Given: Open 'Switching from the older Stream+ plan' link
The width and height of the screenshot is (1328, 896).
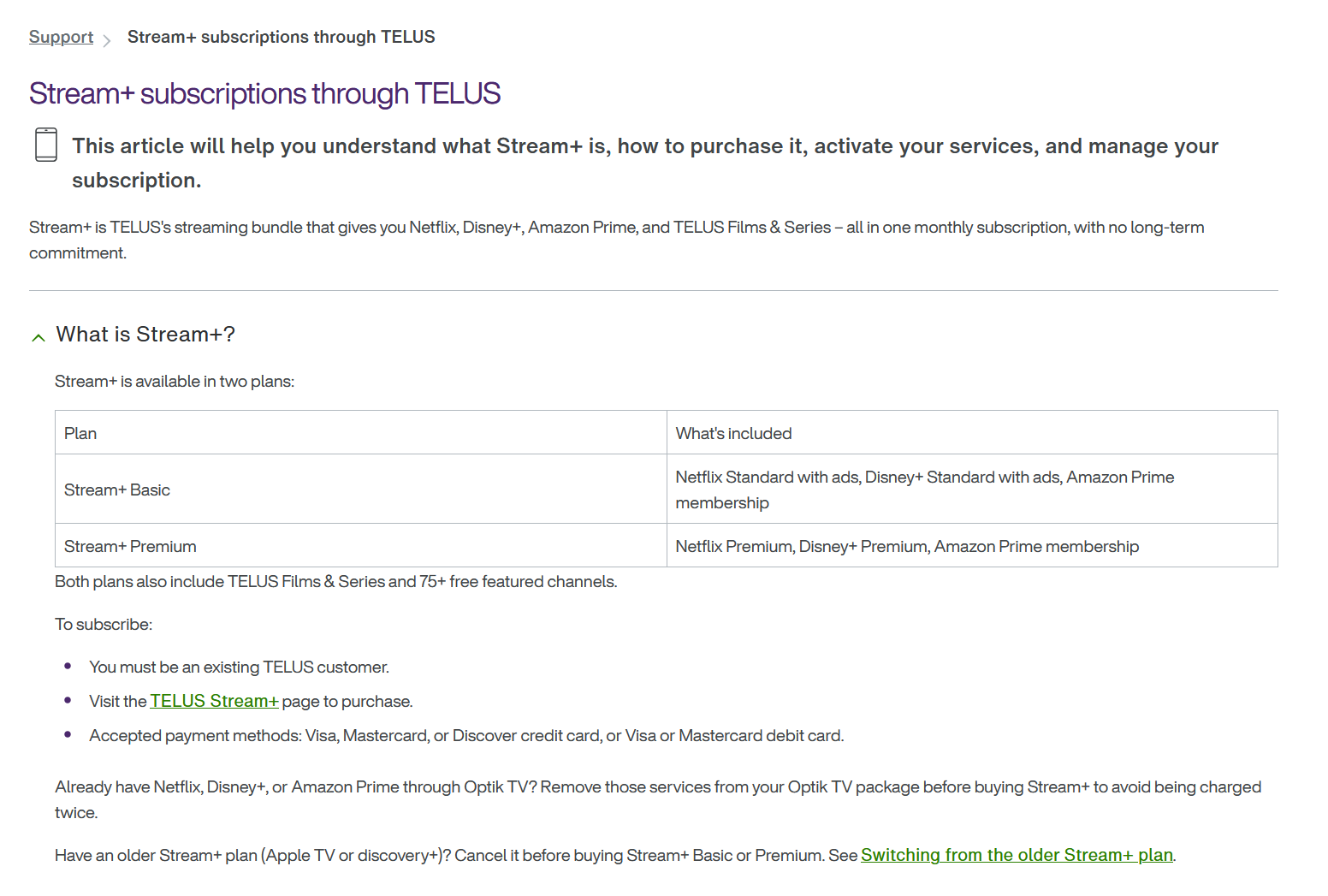Looking at the screenshot, I should (x=1017, y=855).
